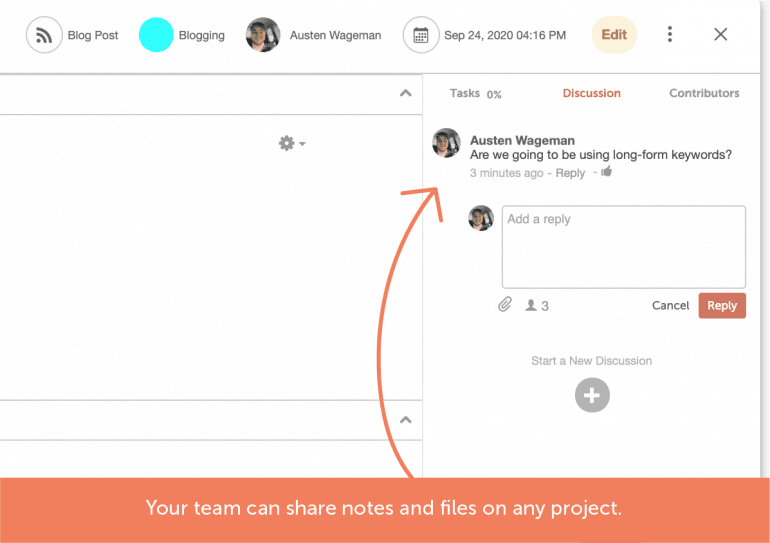The height and width of the screenshot is (543, 770).
Task: Cancel the reply
Action: [x=670, y=305]
